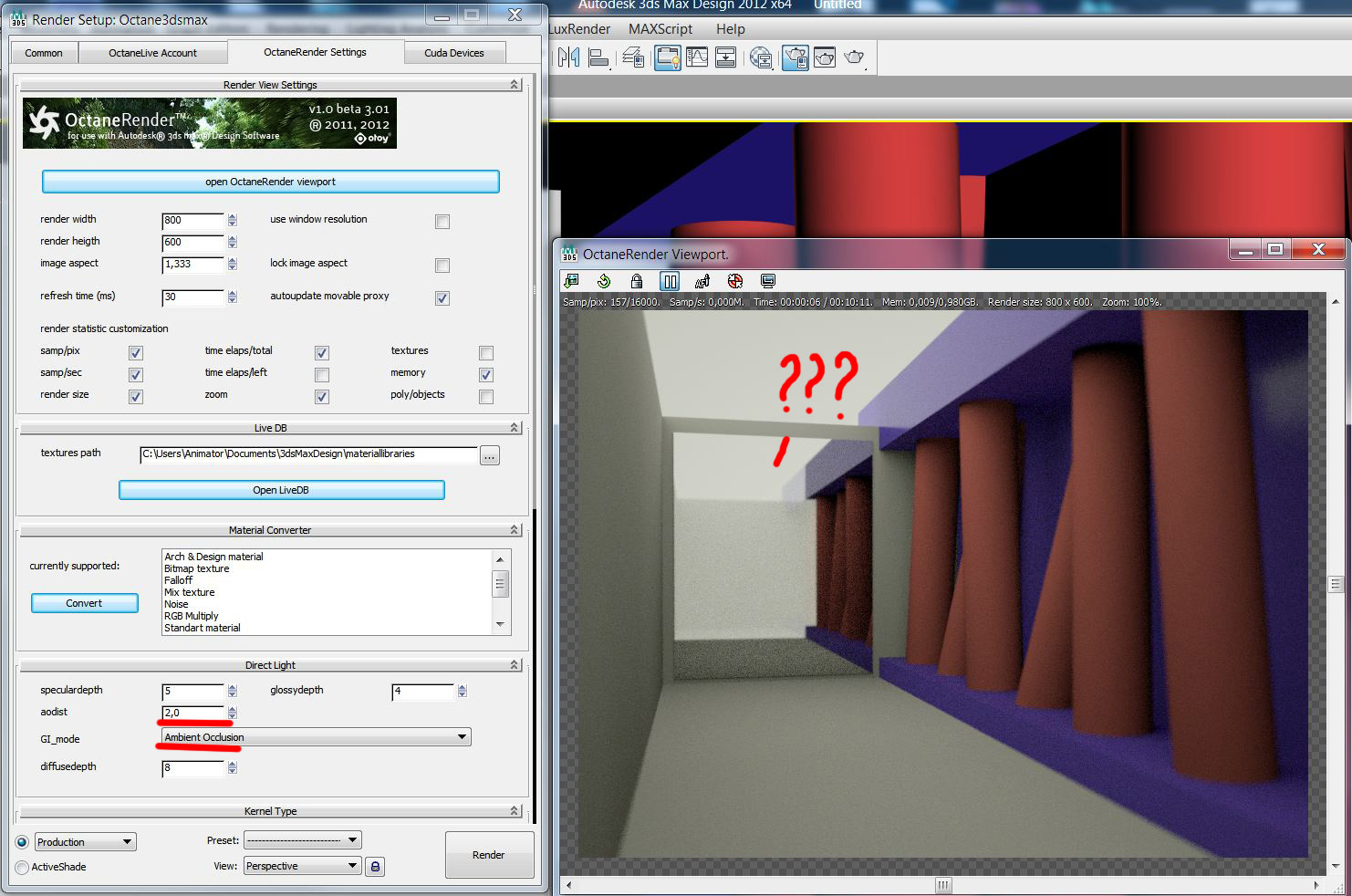
Task: Collapse the Live DB rollout
Action: pyautogui.click(x=270, y=428)
